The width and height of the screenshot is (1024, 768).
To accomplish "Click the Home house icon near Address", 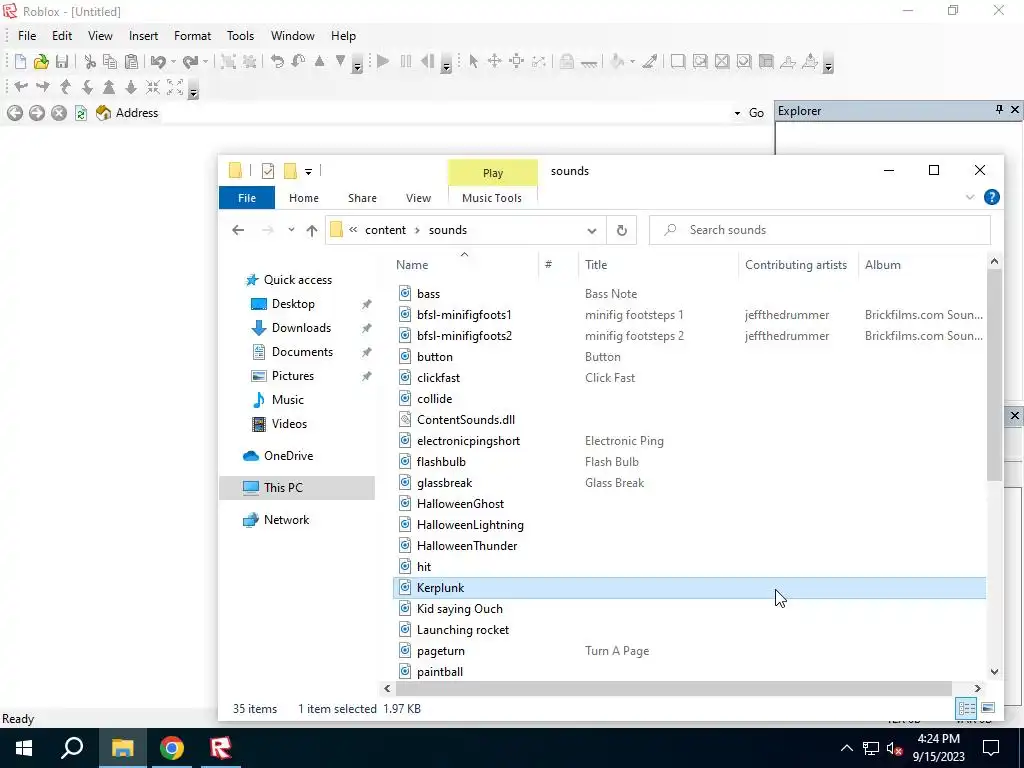I will click(103, 113).
